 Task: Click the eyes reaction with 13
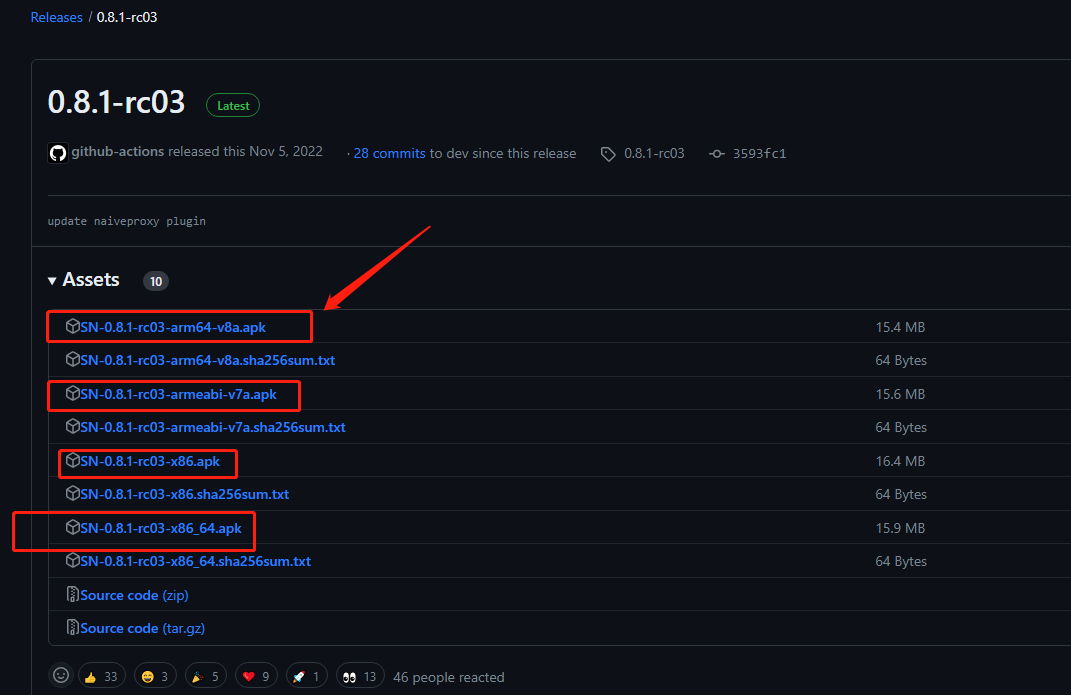click(x=360, y=677)
